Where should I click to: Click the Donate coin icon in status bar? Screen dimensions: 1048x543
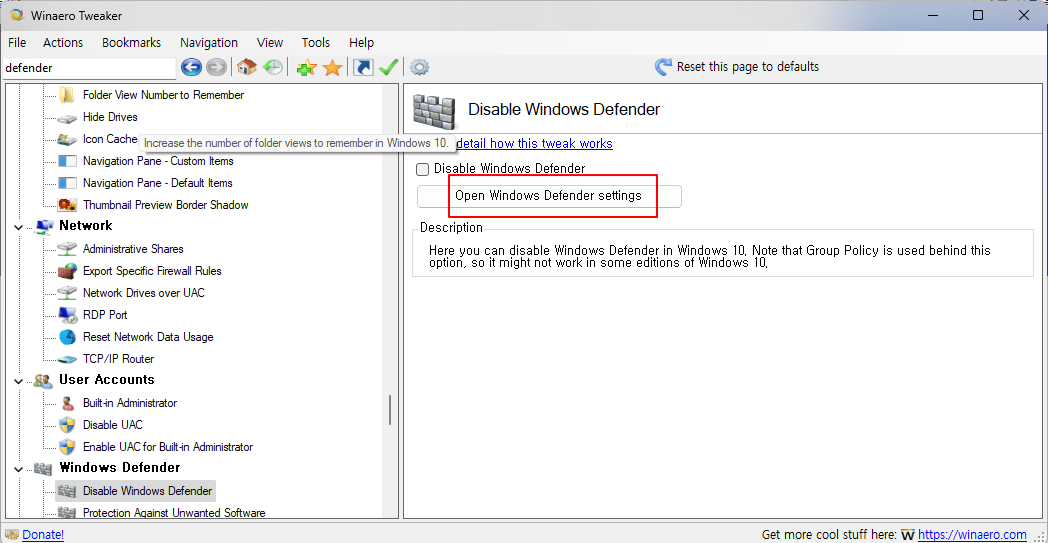pos(12,535)
